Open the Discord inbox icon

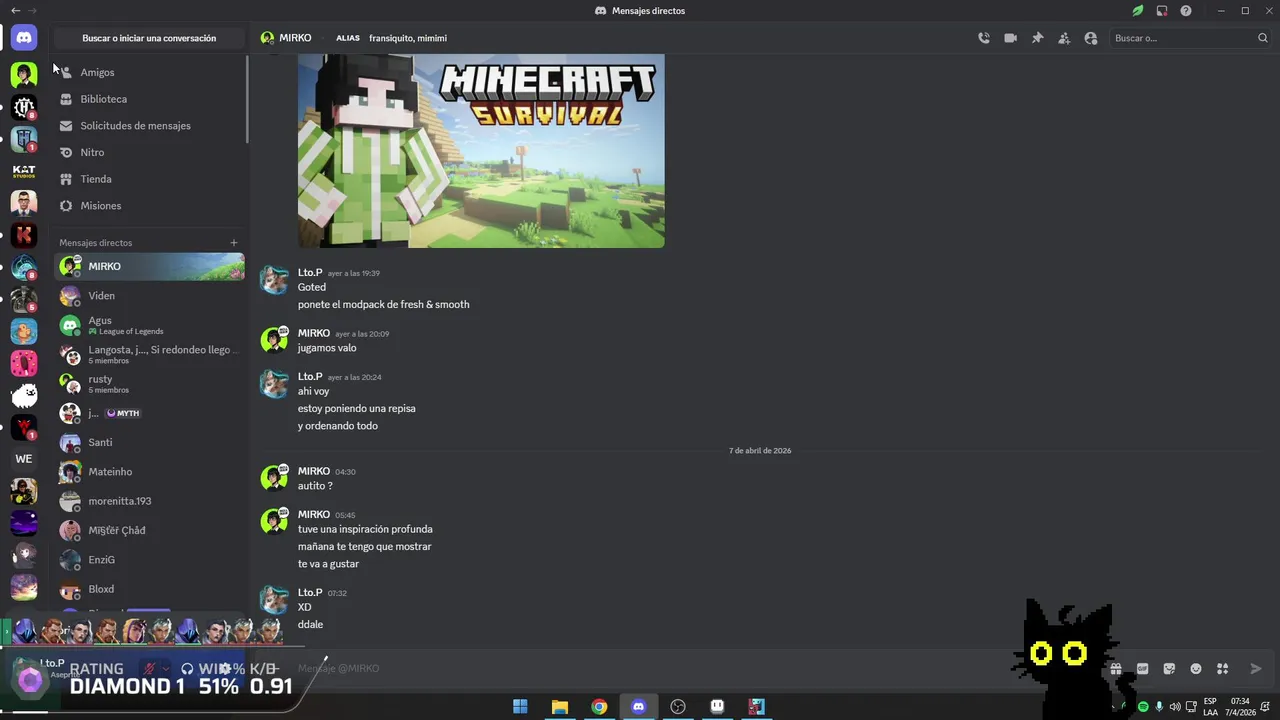point(1162,11)
